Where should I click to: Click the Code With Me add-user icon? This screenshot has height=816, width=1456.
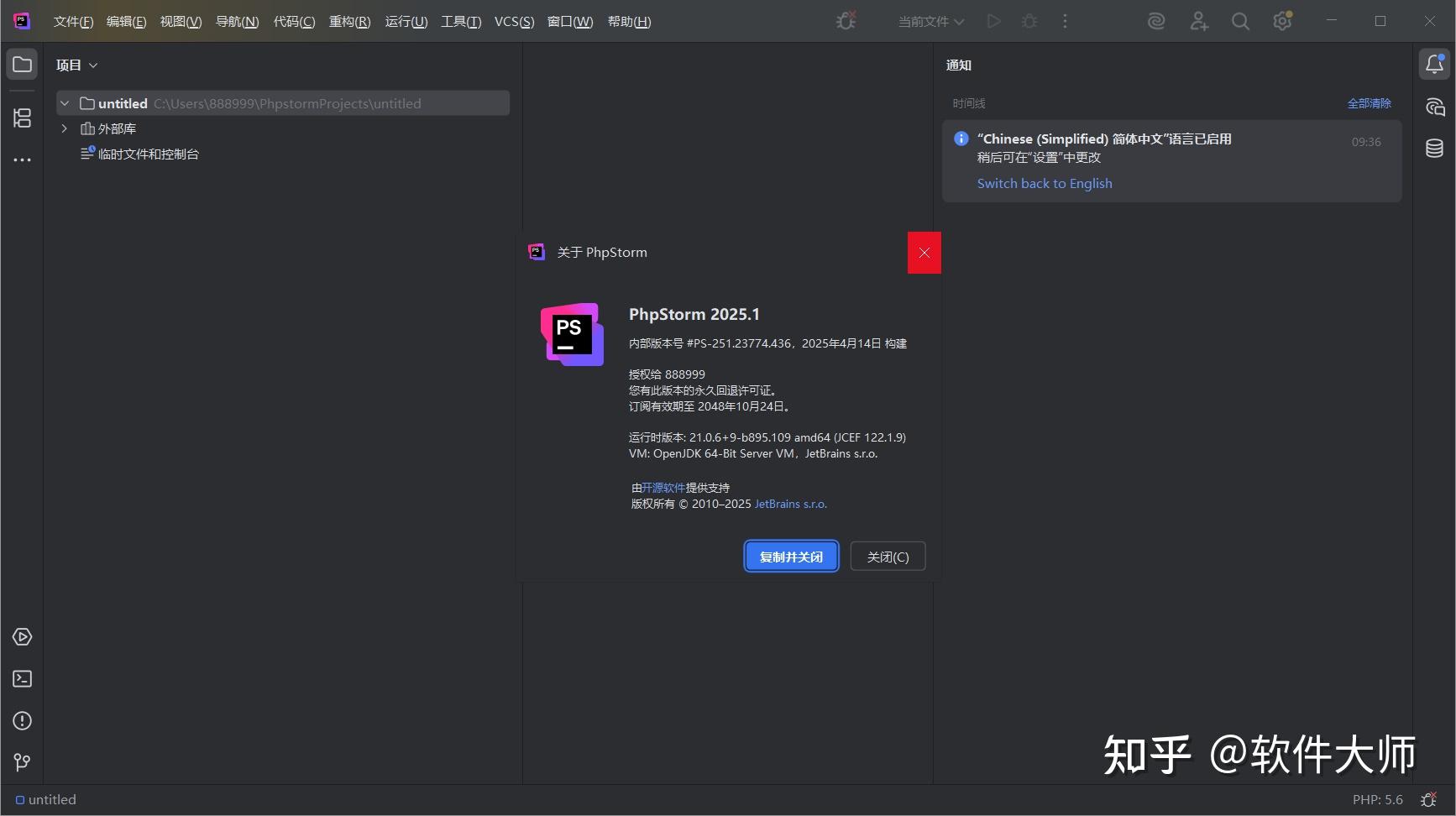click(1199, 21)
